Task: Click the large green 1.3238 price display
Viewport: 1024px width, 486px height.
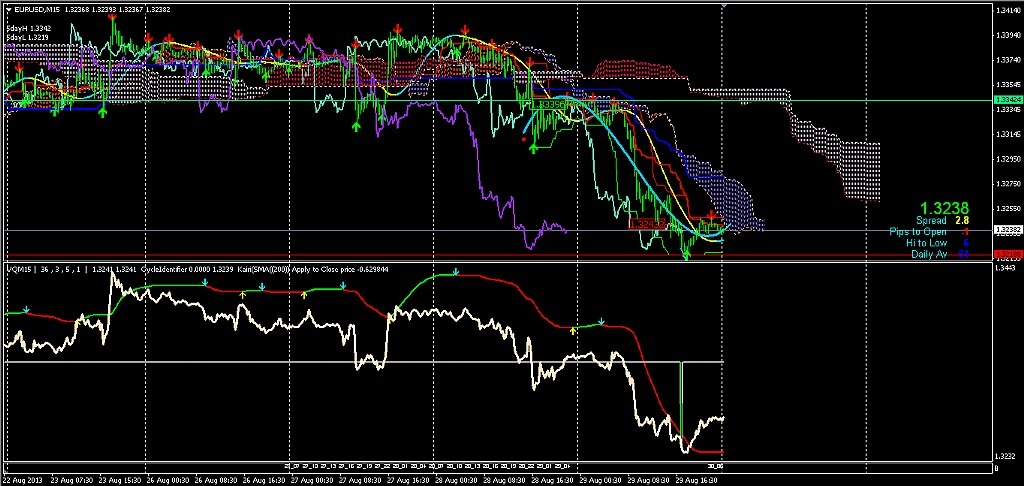Action: [x=946, y=208]
